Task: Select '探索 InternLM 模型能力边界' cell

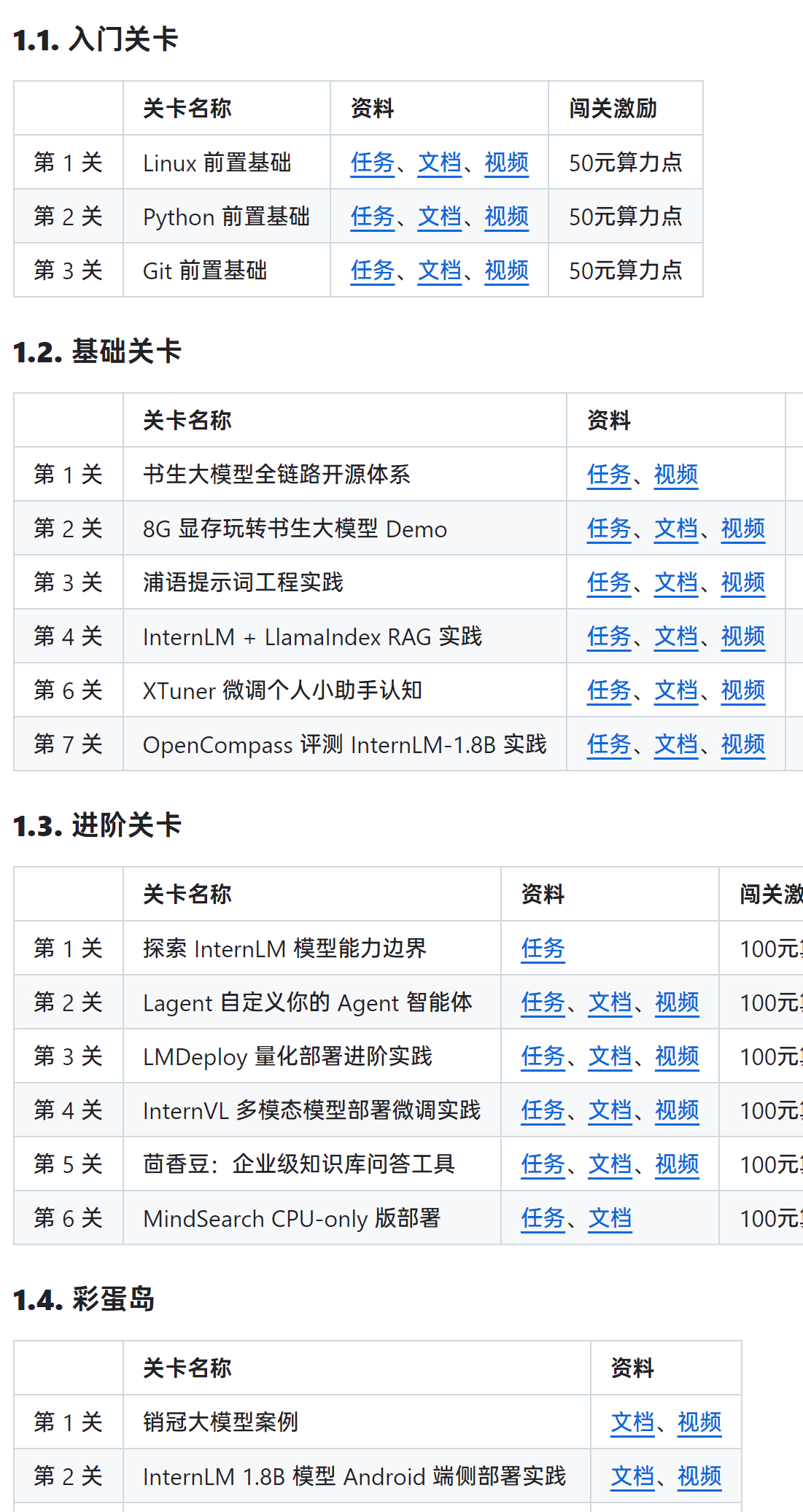Action: 312,948
